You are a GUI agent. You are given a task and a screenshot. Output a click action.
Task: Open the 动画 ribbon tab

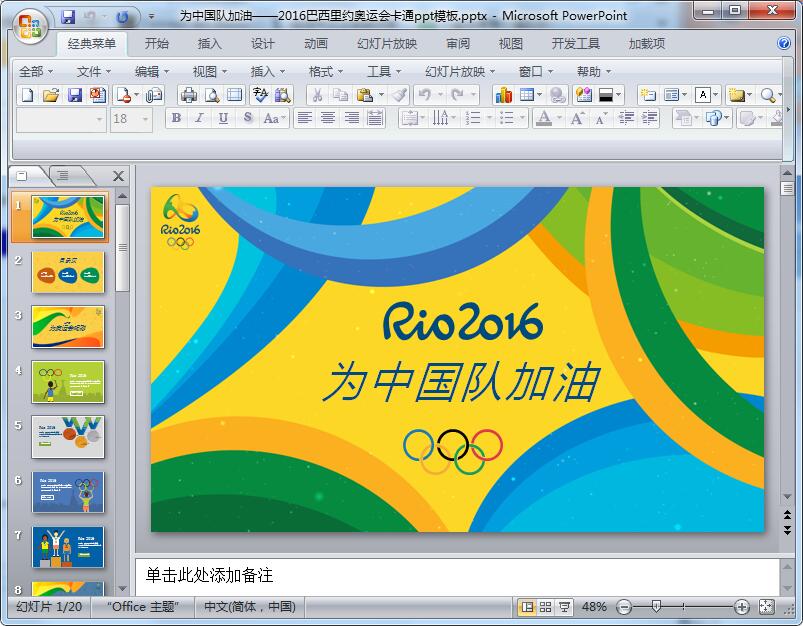[x=316, y=44]
